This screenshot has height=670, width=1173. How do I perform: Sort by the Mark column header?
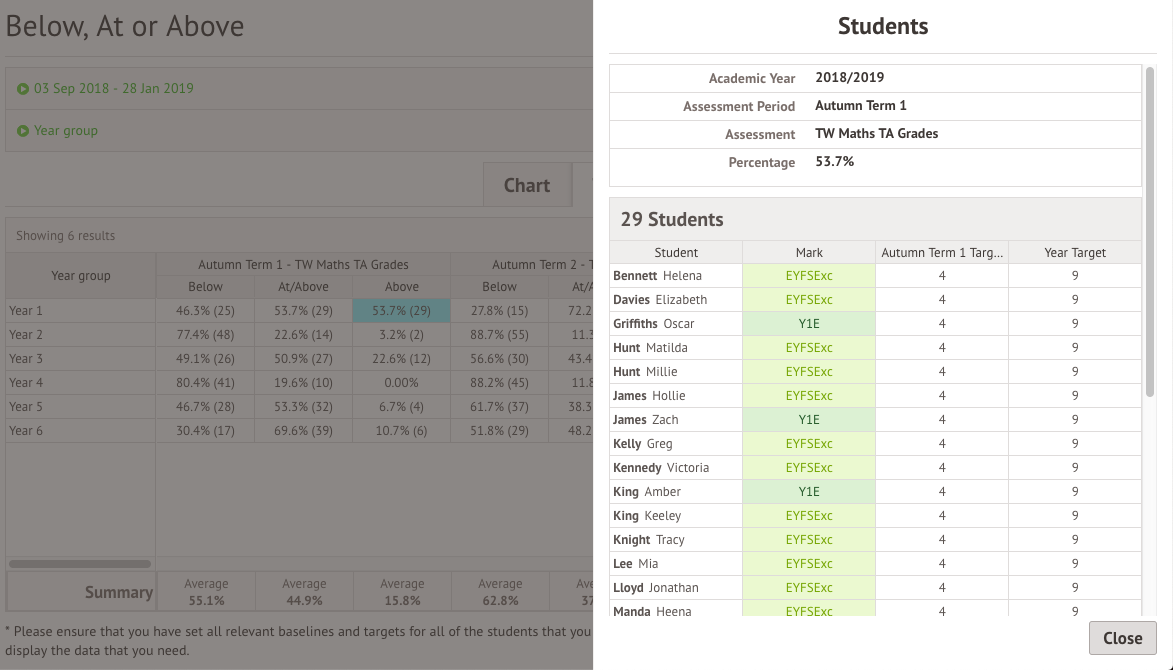(809, 252)
